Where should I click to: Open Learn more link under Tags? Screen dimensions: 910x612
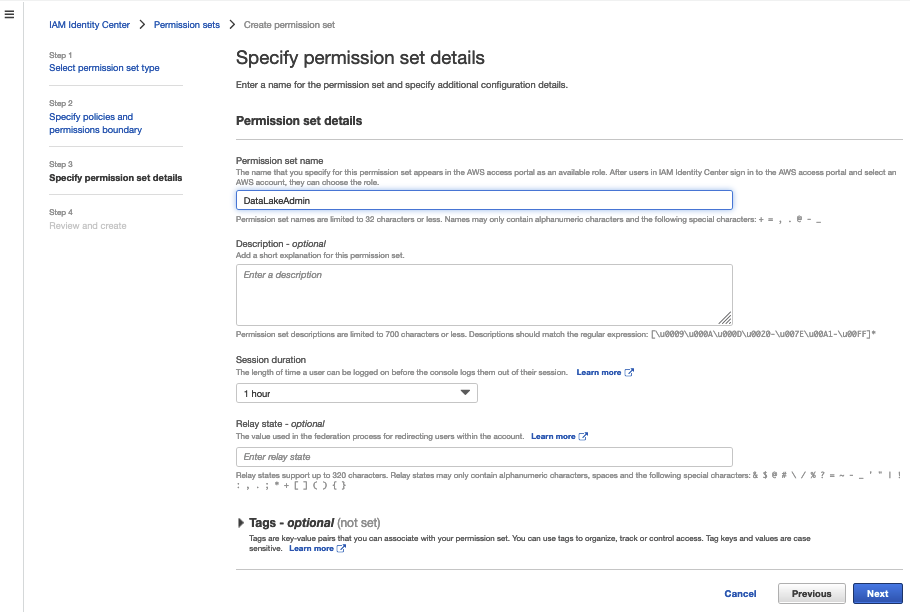[311, 548]
